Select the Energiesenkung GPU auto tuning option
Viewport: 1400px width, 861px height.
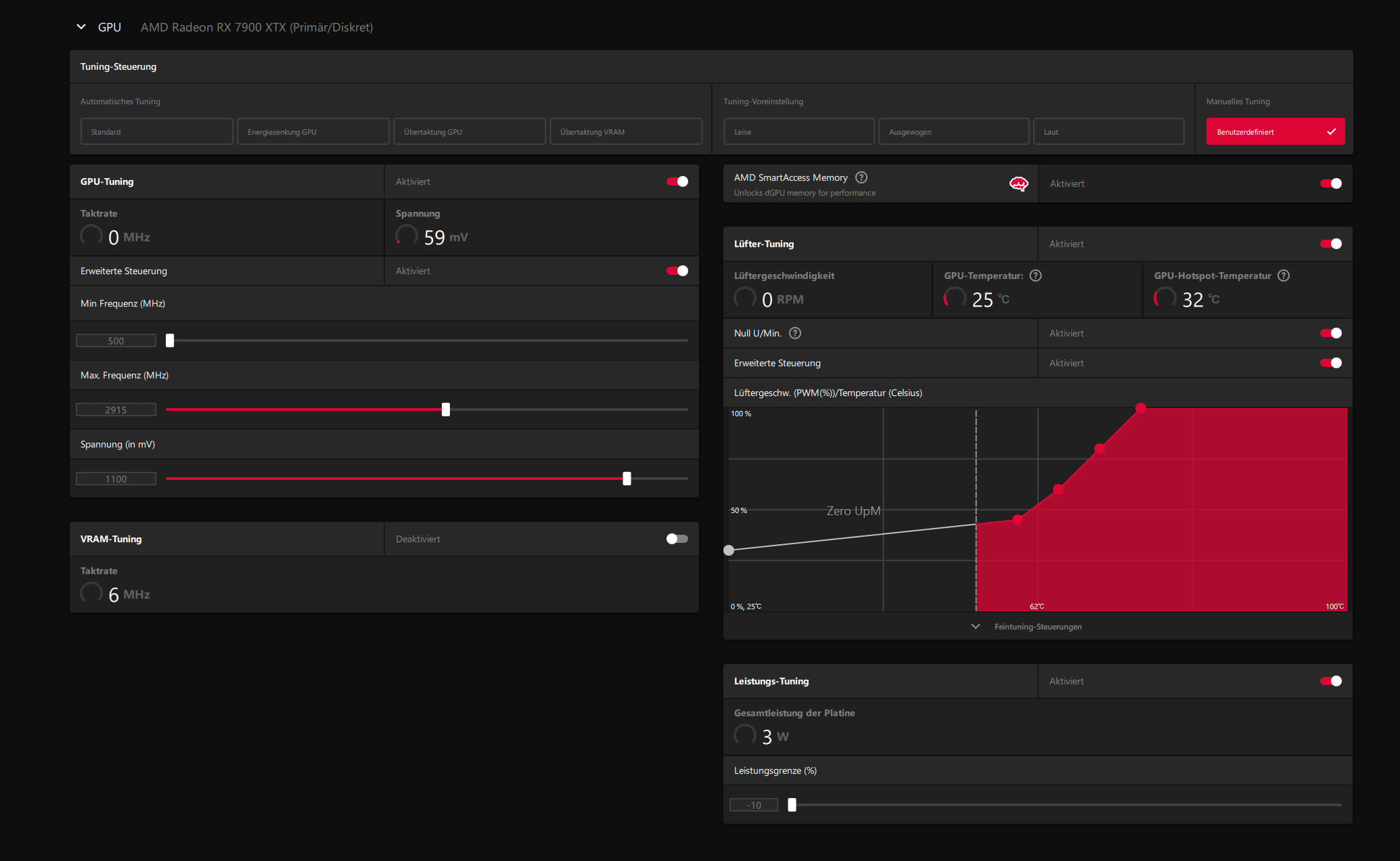(313, 132)
